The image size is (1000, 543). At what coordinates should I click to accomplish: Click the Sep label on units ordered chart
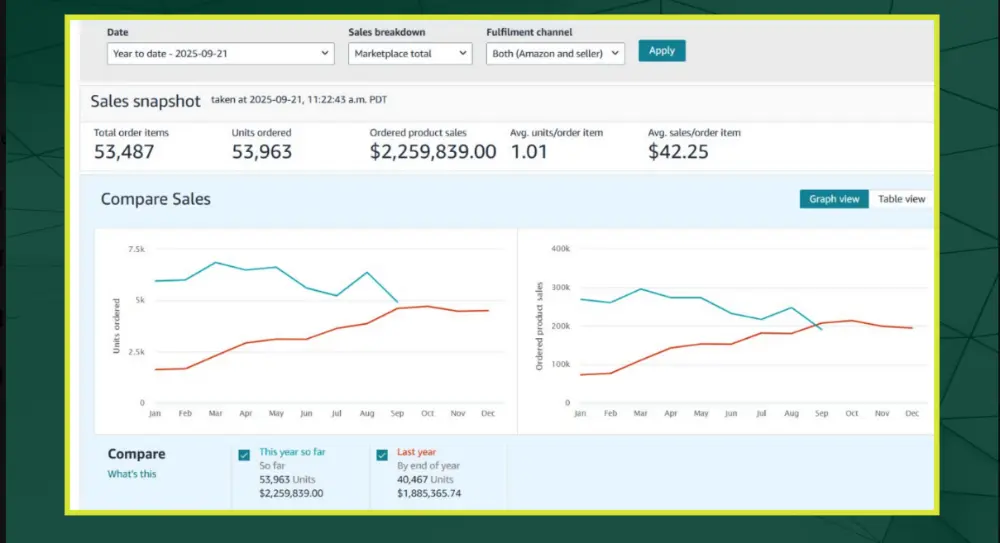[397, 413]
